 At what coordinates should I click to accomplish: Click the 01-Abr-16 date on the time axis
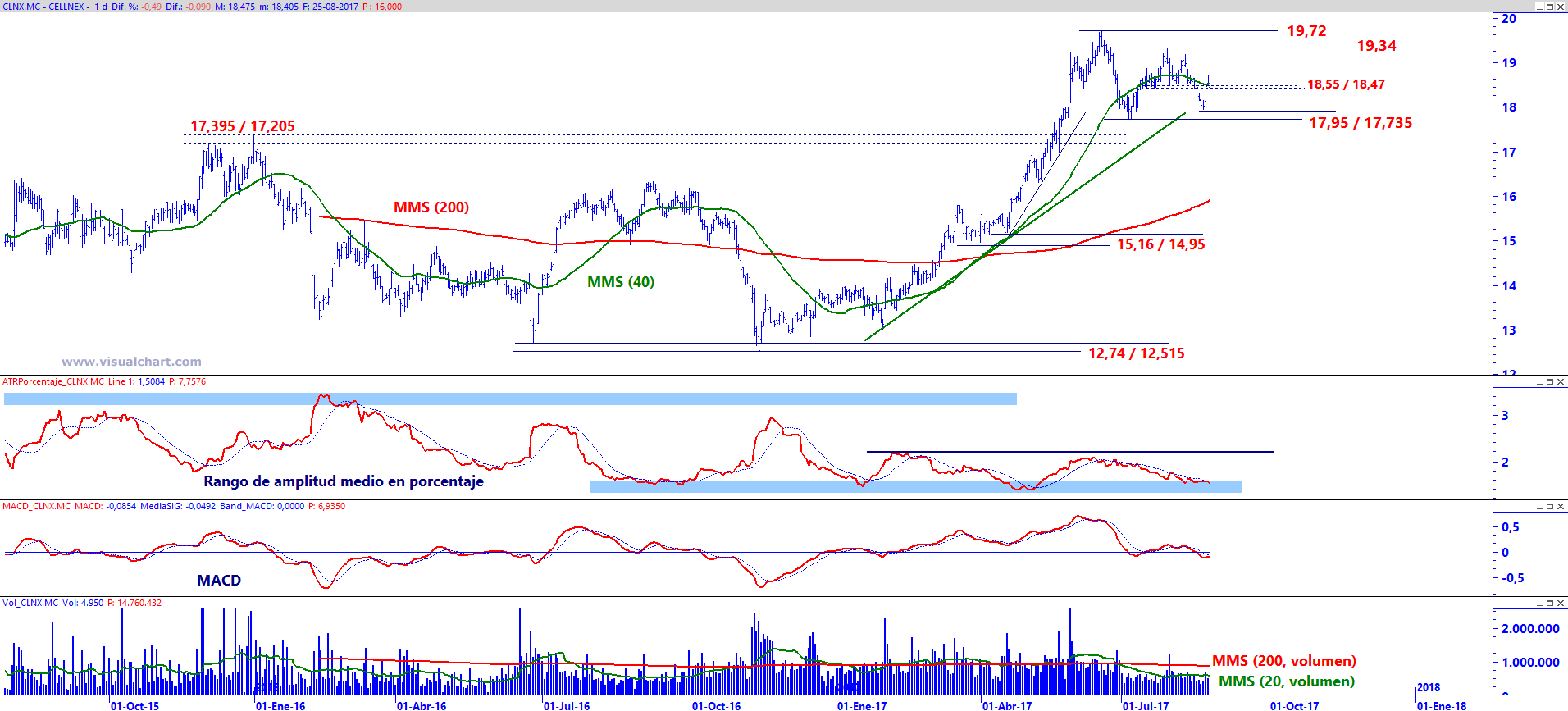click(x=422, y=705)
